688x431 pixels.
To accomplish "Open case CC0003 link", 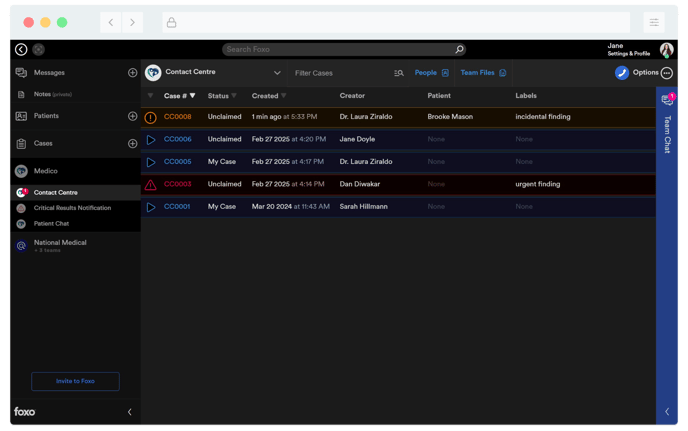I will pyautogui.click(x=178, y=184).
